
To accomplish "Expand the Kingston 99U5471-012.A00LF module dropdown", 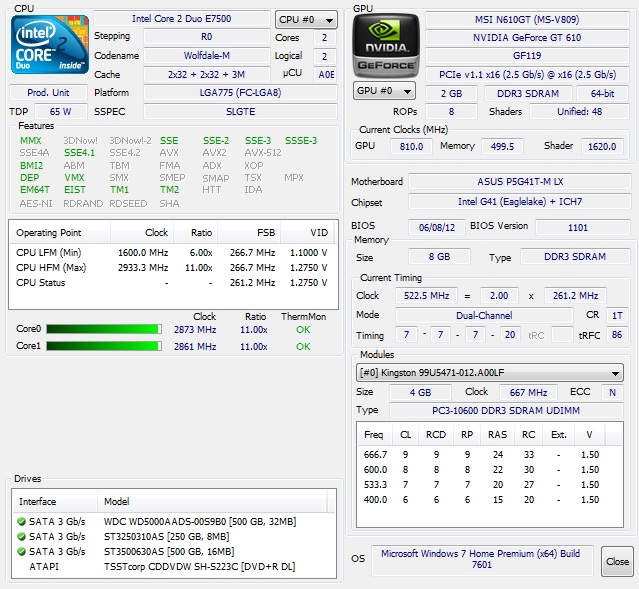I will [489, 373].
